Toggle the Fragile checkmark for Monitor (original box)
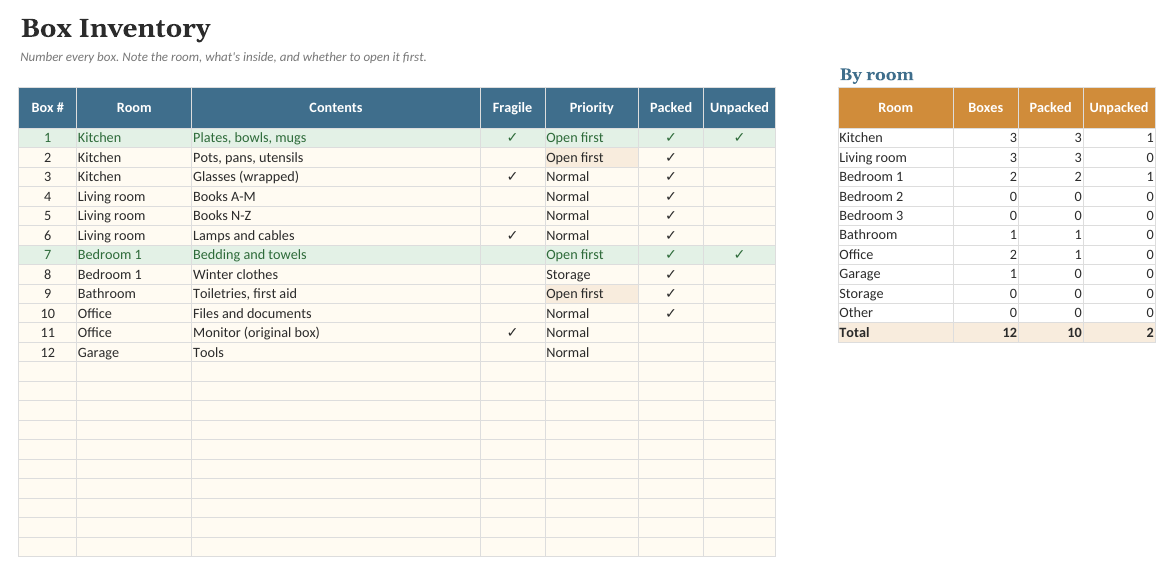1174x575 pixels. (x=512, y=332)
